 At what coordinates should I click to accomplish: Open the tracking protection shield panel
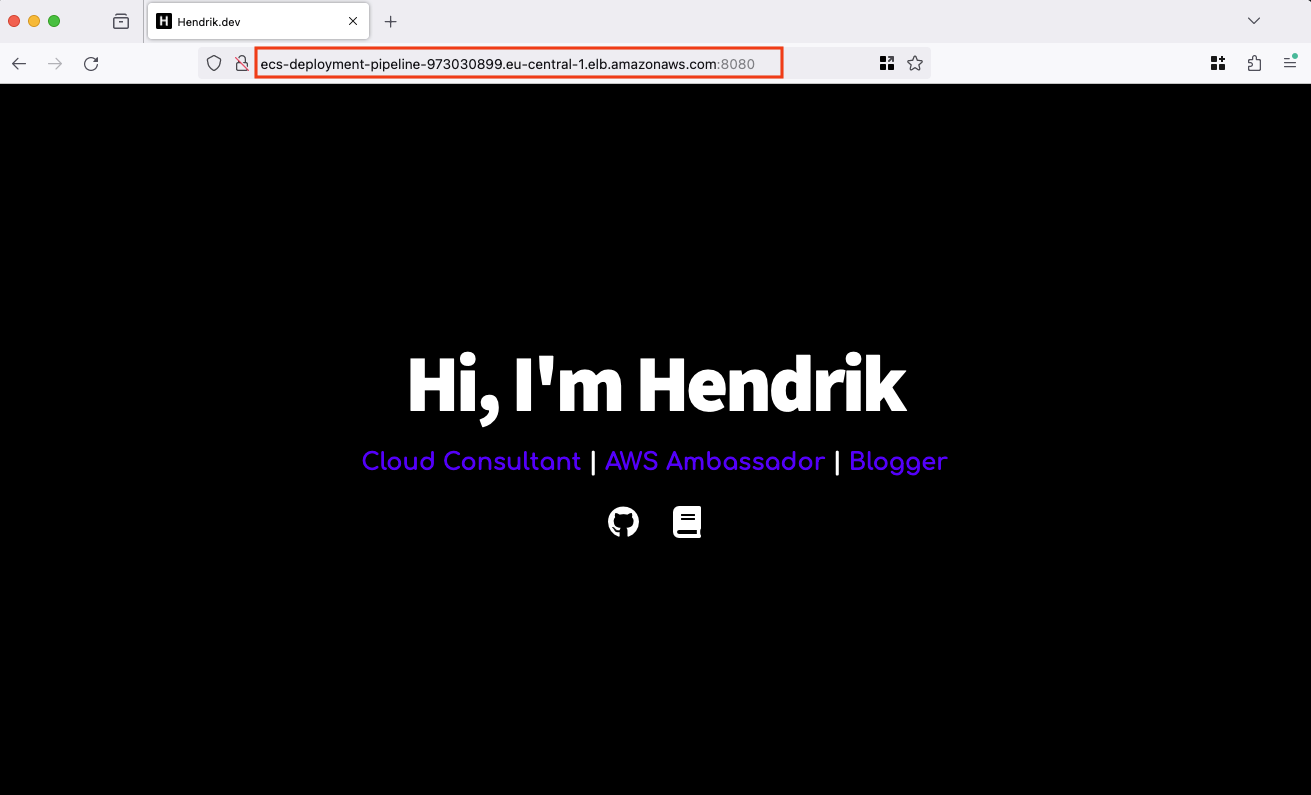(213, 64)
